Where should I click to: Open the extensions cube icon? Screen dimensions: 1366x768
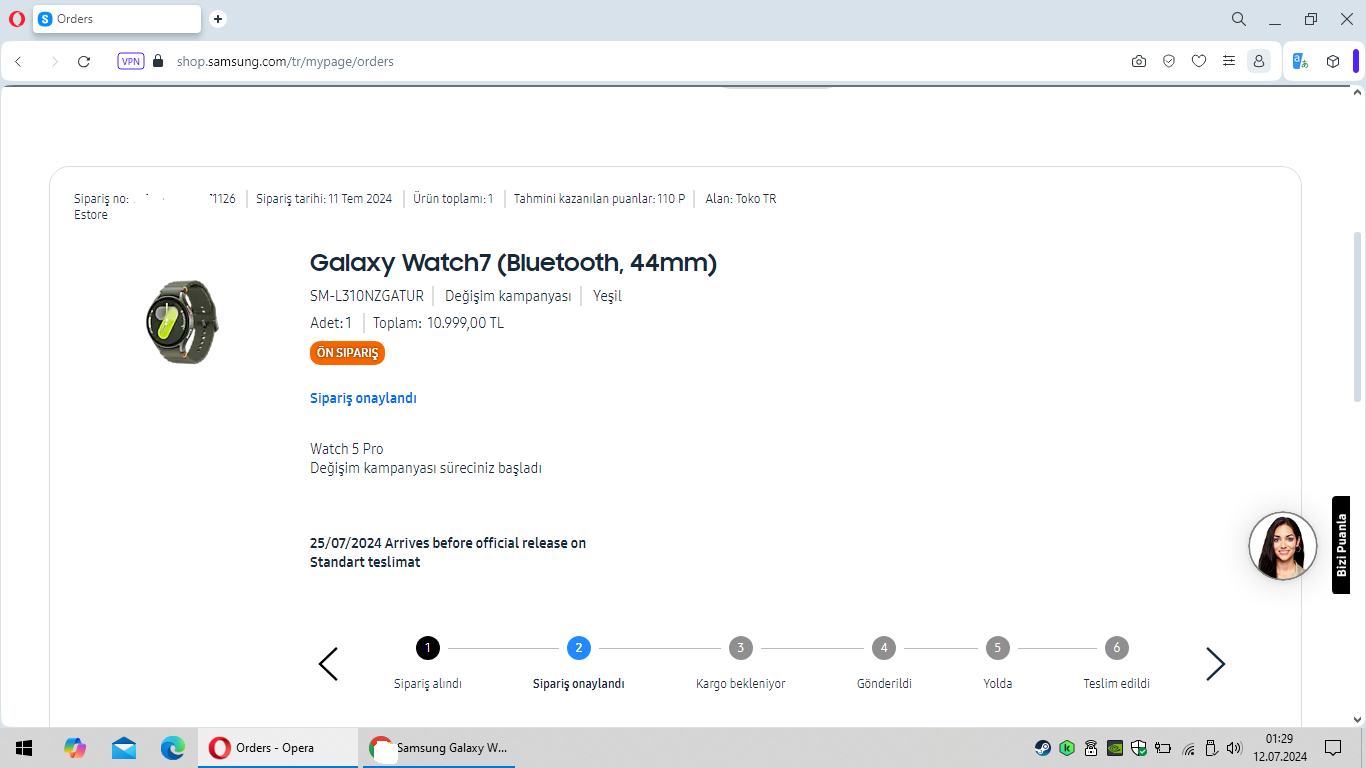pos(1333,61)
